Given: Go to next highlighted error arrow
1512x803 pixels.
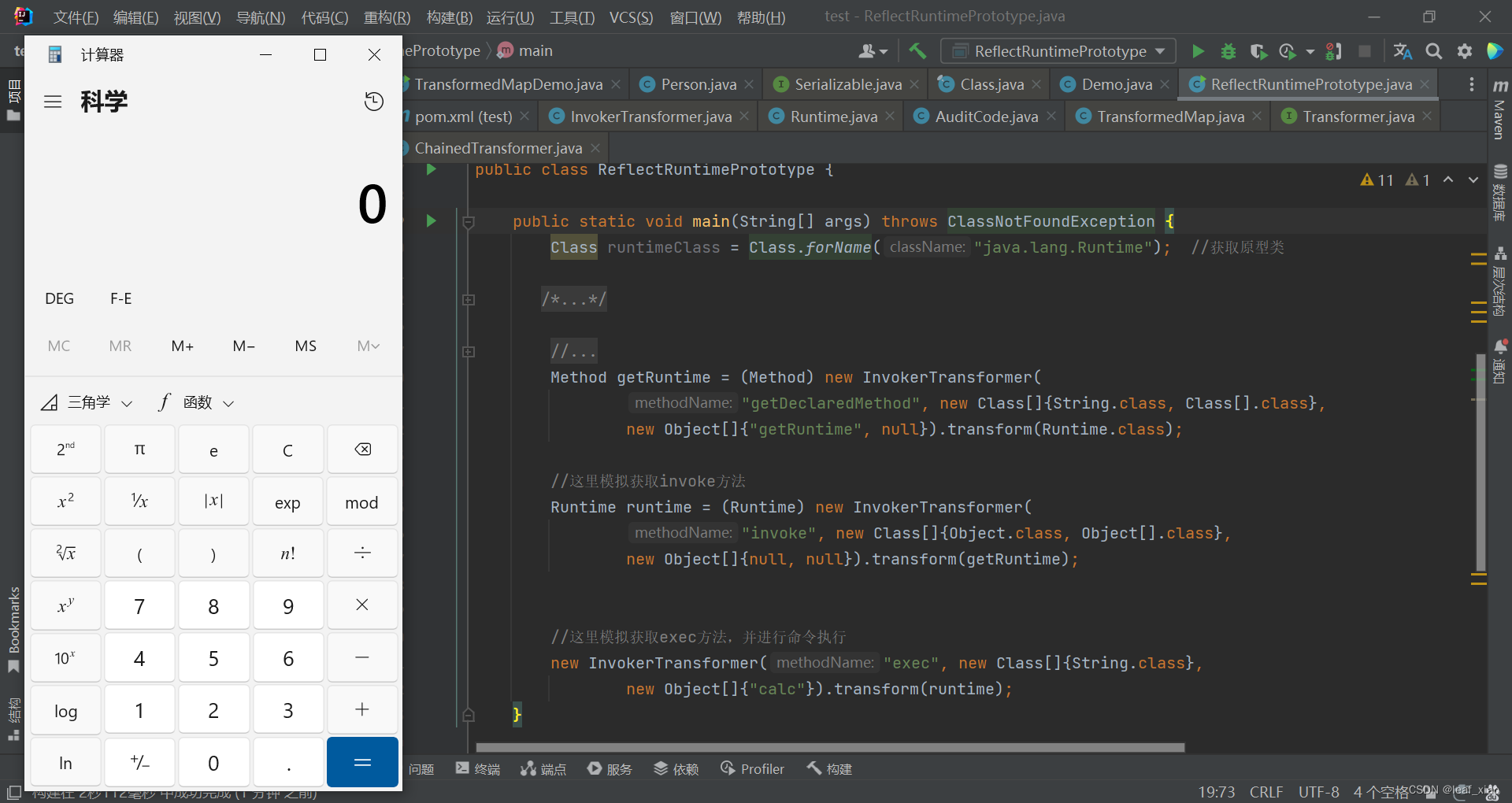Looking at the screenshot, I should point(1473,180).
